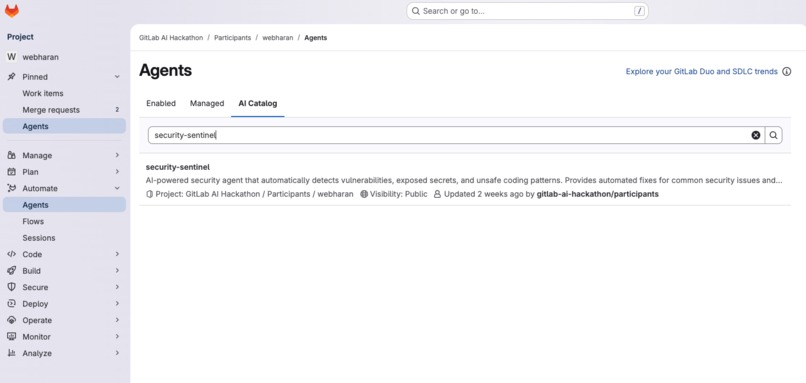The width and height of the screenshot is (806, 383).
Task: Click the Analyze chart icon
Action: (x=11, y=353)
